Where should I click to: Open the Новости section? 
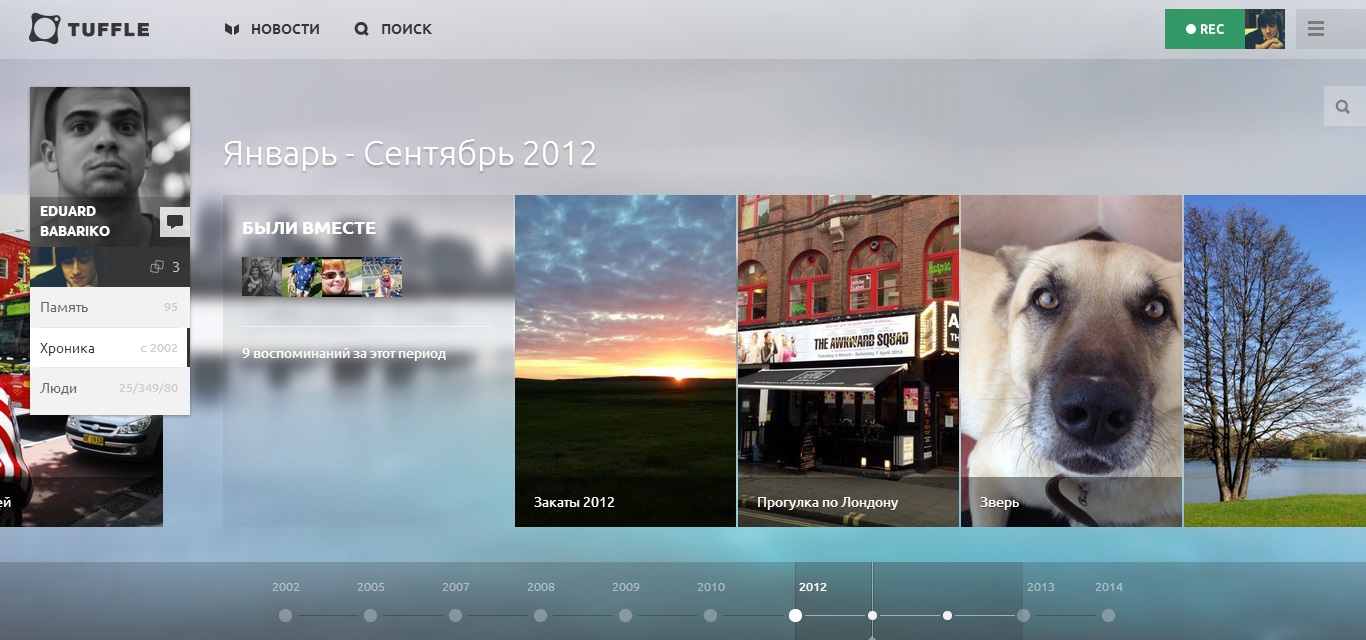272,29
